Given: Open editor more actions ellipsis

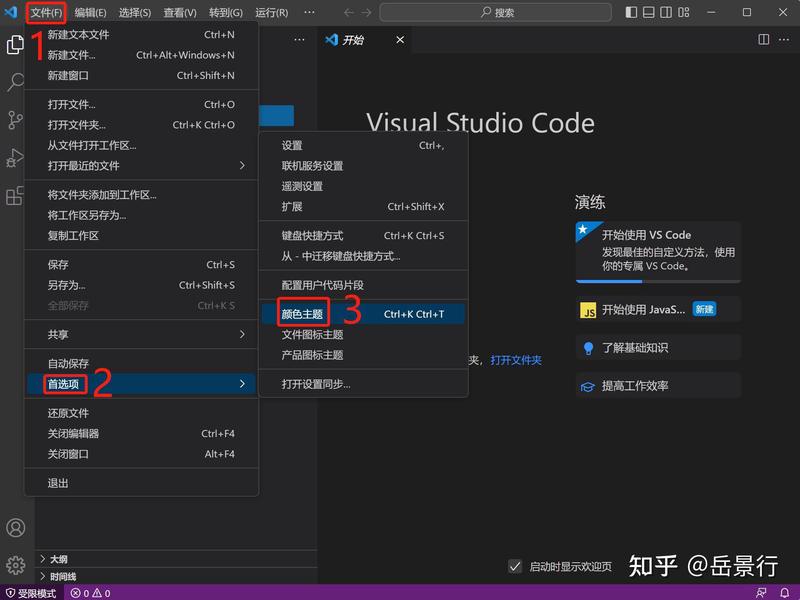Looking at the screenshot, I should [784, 39].
